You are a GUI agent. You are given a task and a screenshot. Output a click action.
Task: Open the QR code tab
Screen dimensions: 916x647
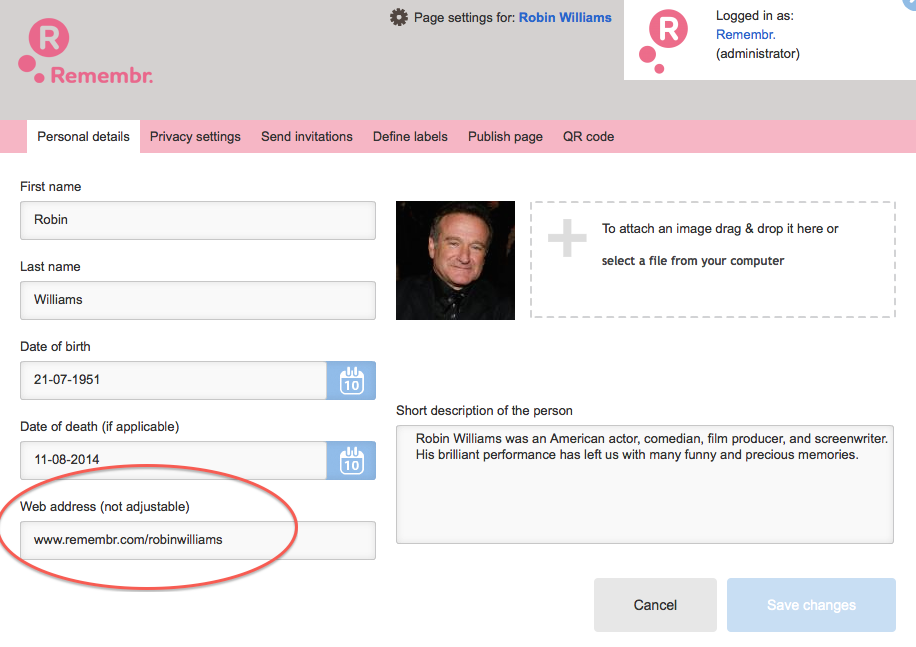(588, 137)
